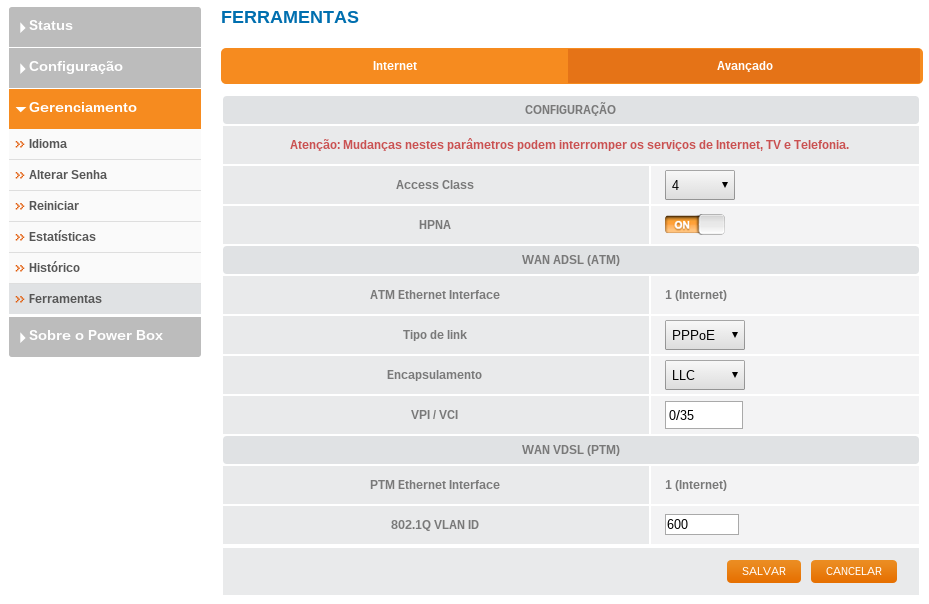Toggle the HPNA switch off
This screenshot has width=929, height=604.
pyautogui.click(x=695, y=225)
